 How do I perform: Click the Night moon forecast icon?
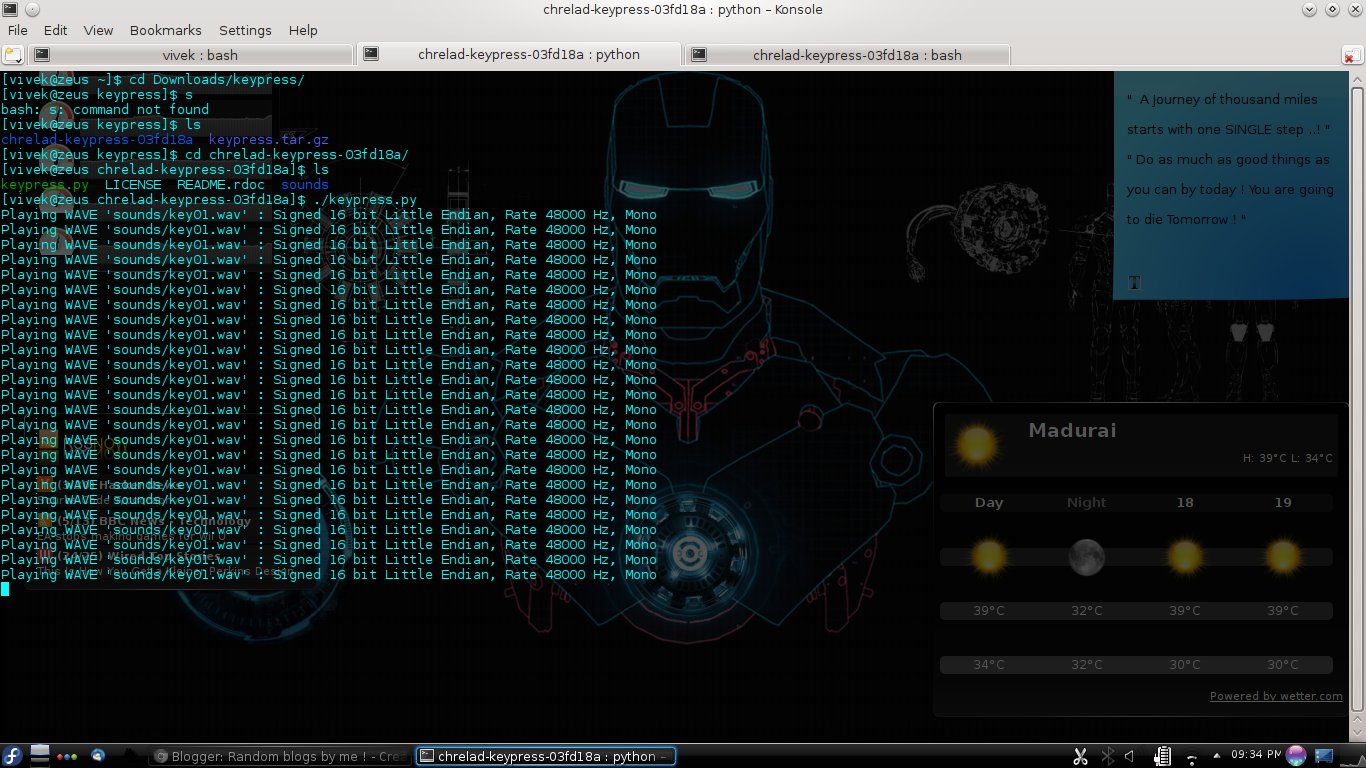[x=1086, y=557]
